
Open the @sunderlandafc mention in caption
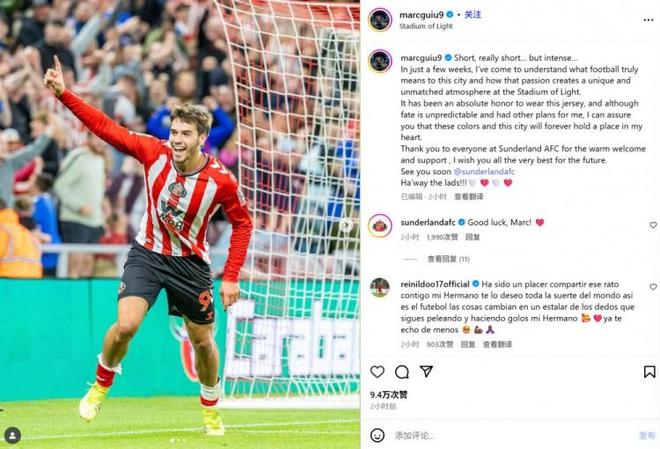point(484,172)
